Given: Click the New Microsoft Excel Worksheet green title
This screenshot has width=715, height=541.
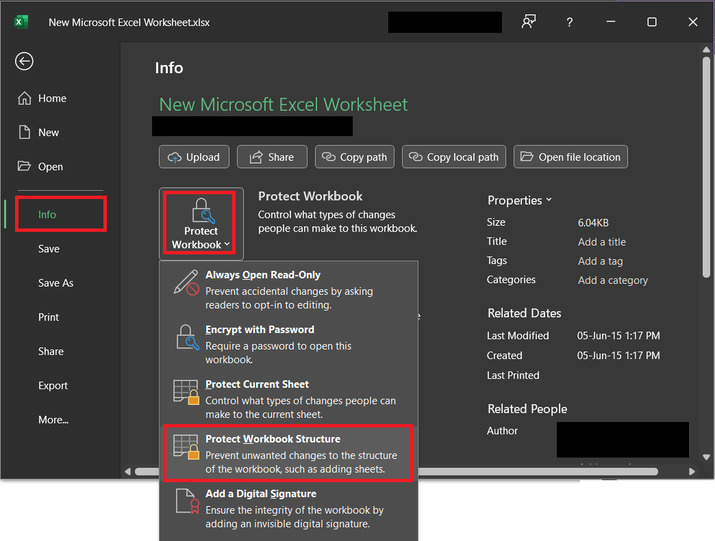Looking at the screenshot, I should pyautogui.click(x=283, y=104).
